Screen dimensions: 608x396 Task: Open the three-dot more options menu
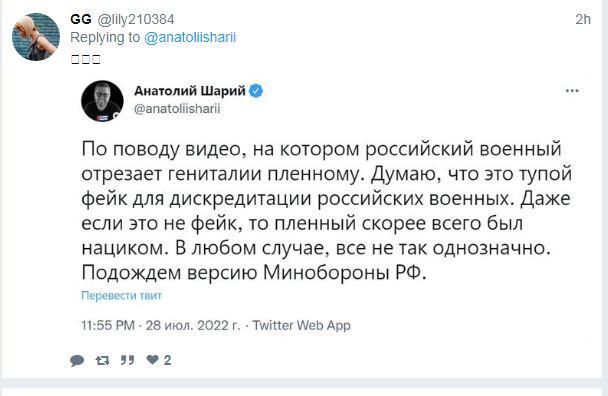tap(572, 91)
